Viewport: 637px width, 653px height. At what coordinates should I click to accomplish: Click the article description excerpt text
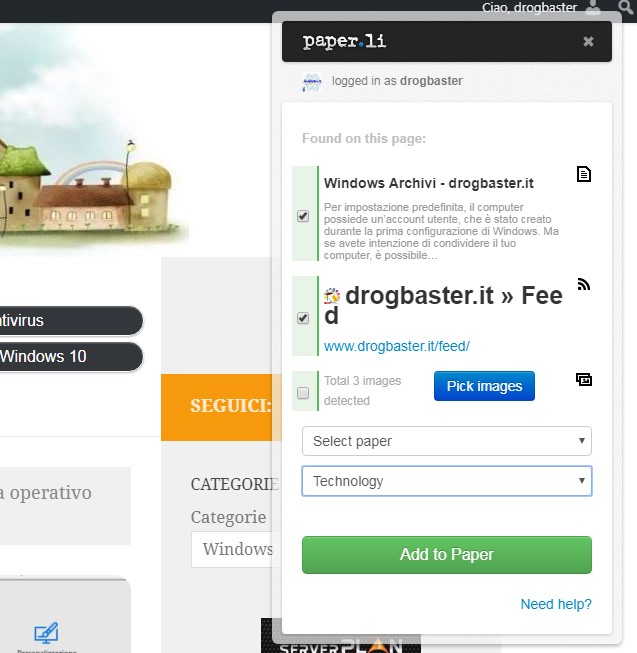click(441, 231)
